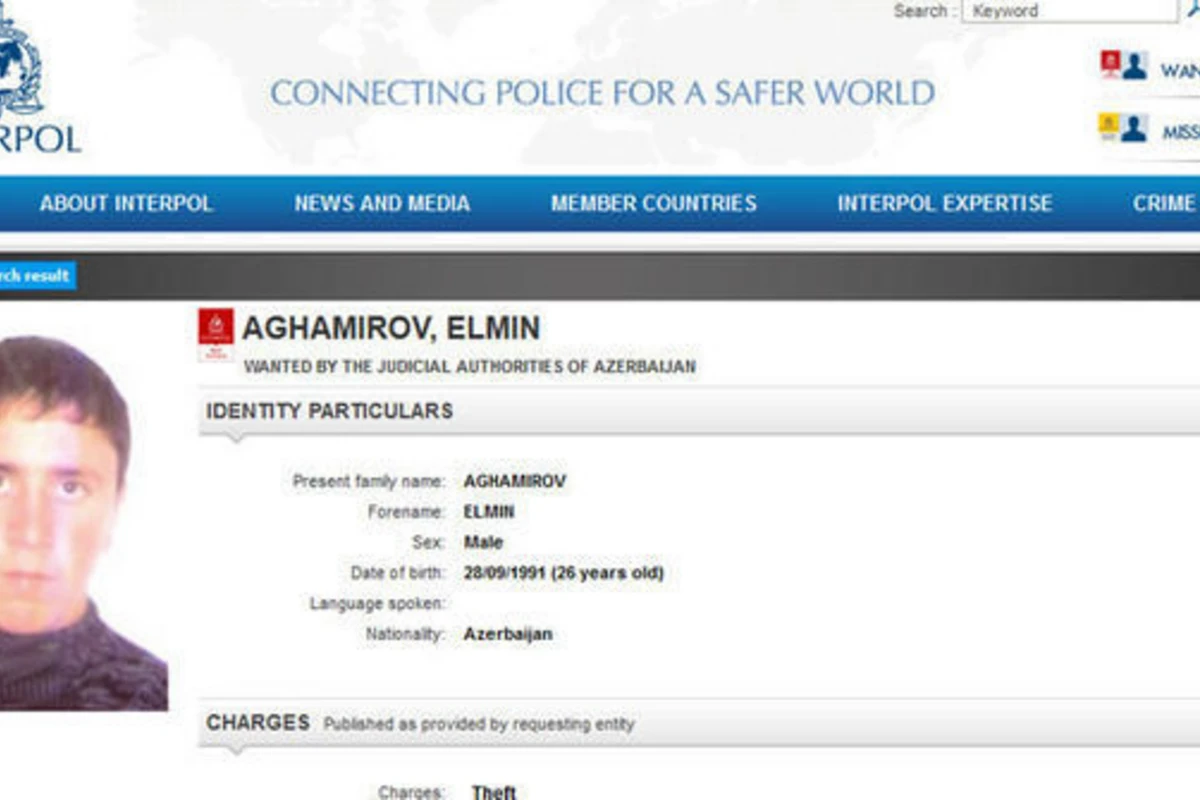Screen dimensions: 1200x800
Task: Click the red wanted notice icon
Action: pyautogui.click(x=1110, y=65)
